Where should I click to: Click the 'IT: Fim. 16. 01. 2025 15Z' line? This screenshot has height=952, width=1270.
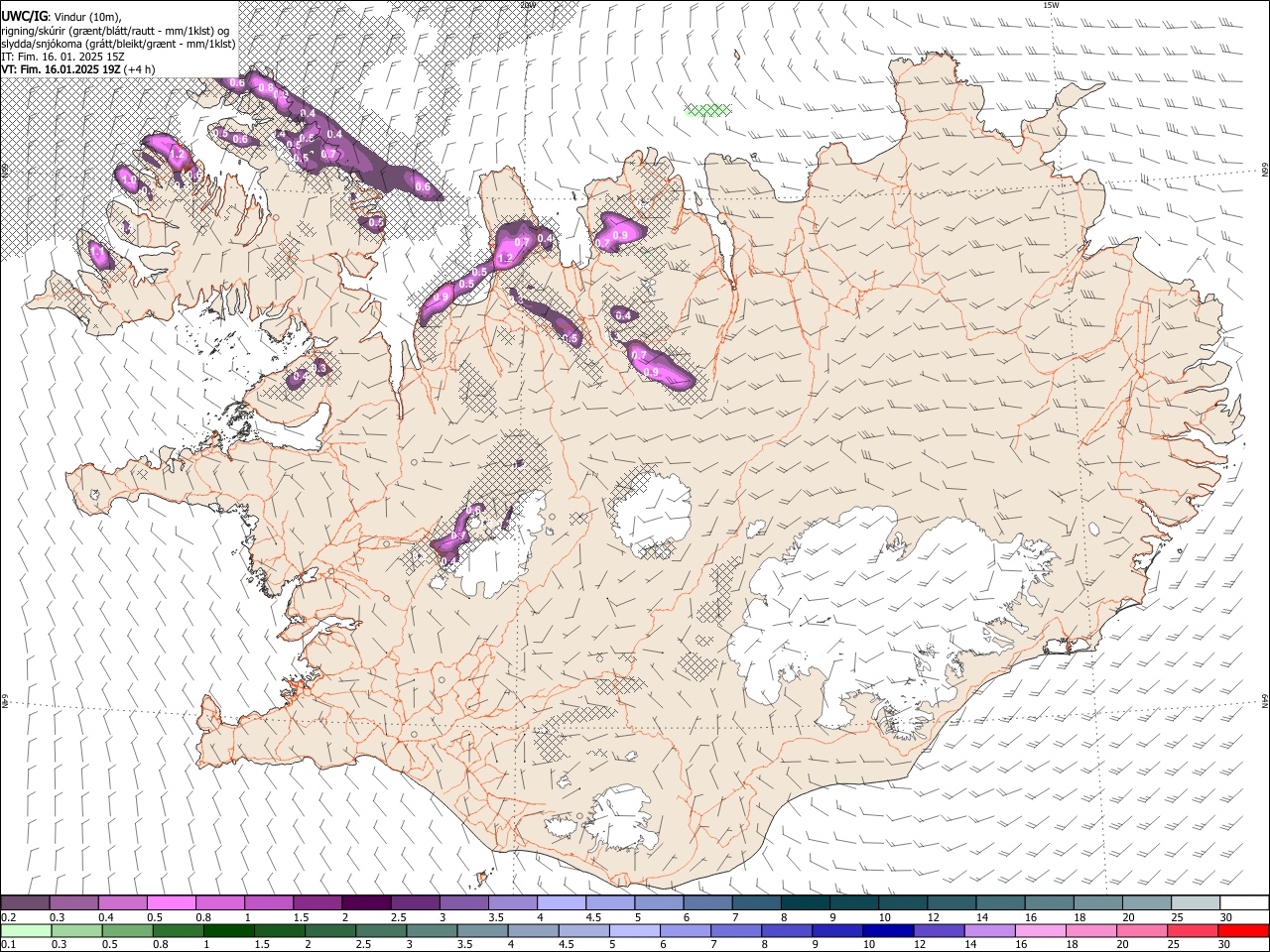click(x=63, y=58)
